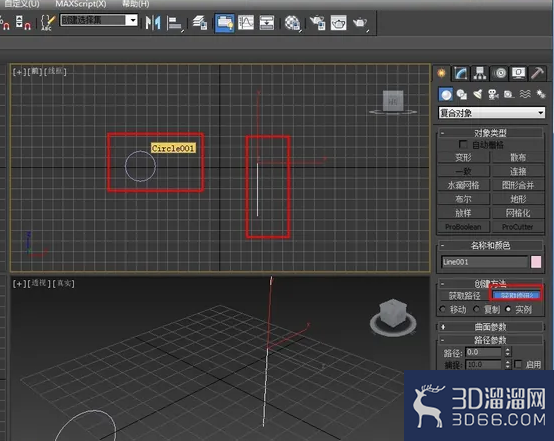Switch to the Create panel tab
The height and width of the screenshot is (441, 554).
441,73
